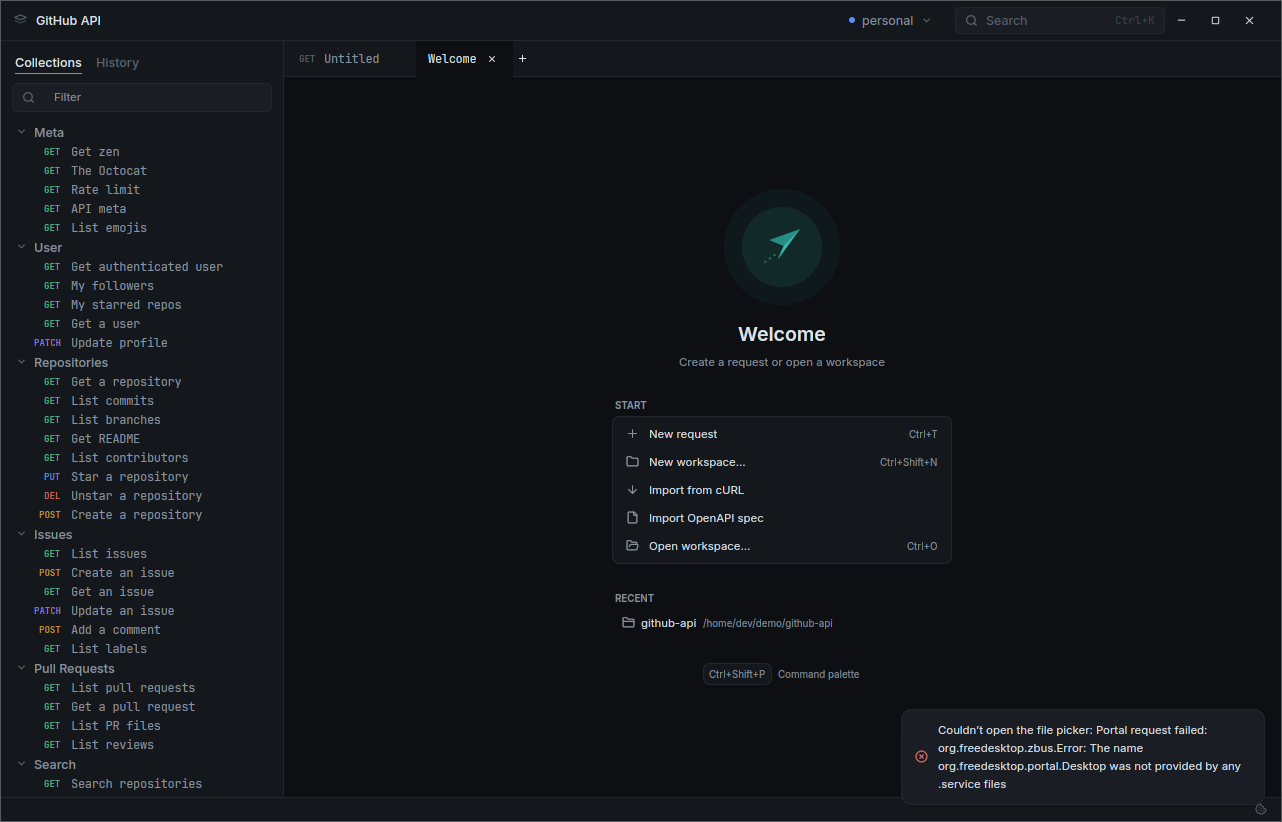
Task: Choose Import from cURL
Action: click(x=782, y=490)
